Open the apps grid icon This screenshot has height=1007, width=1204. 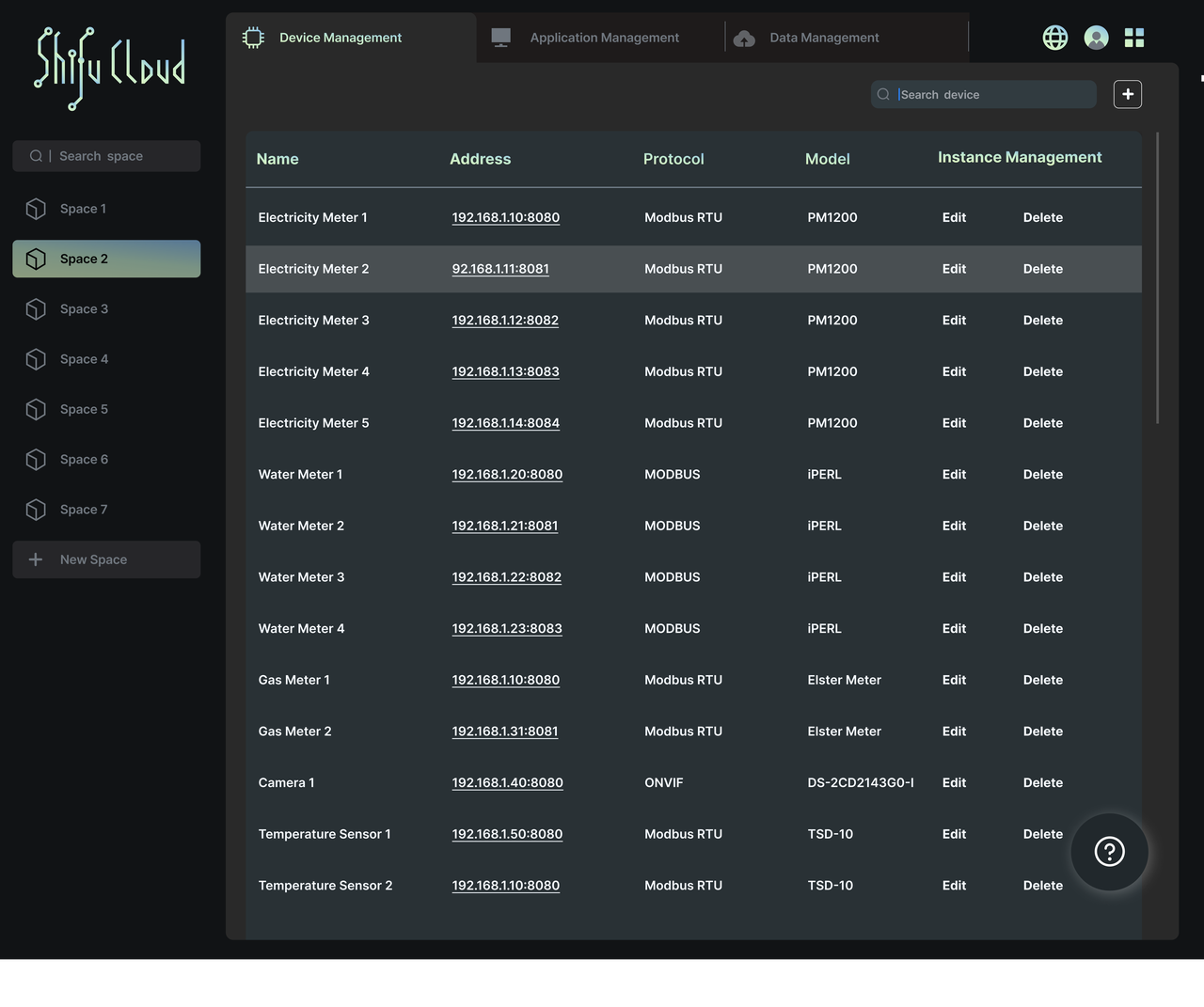[1134, 38]
